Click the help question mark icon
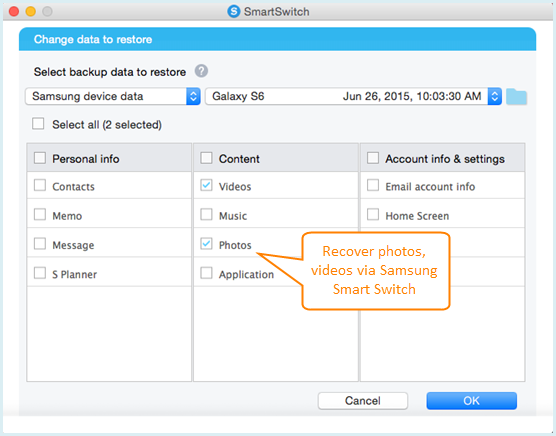Image resolution: width=556 pixels, height=436 pixels. pyautogui.click(x=201, y=71)
